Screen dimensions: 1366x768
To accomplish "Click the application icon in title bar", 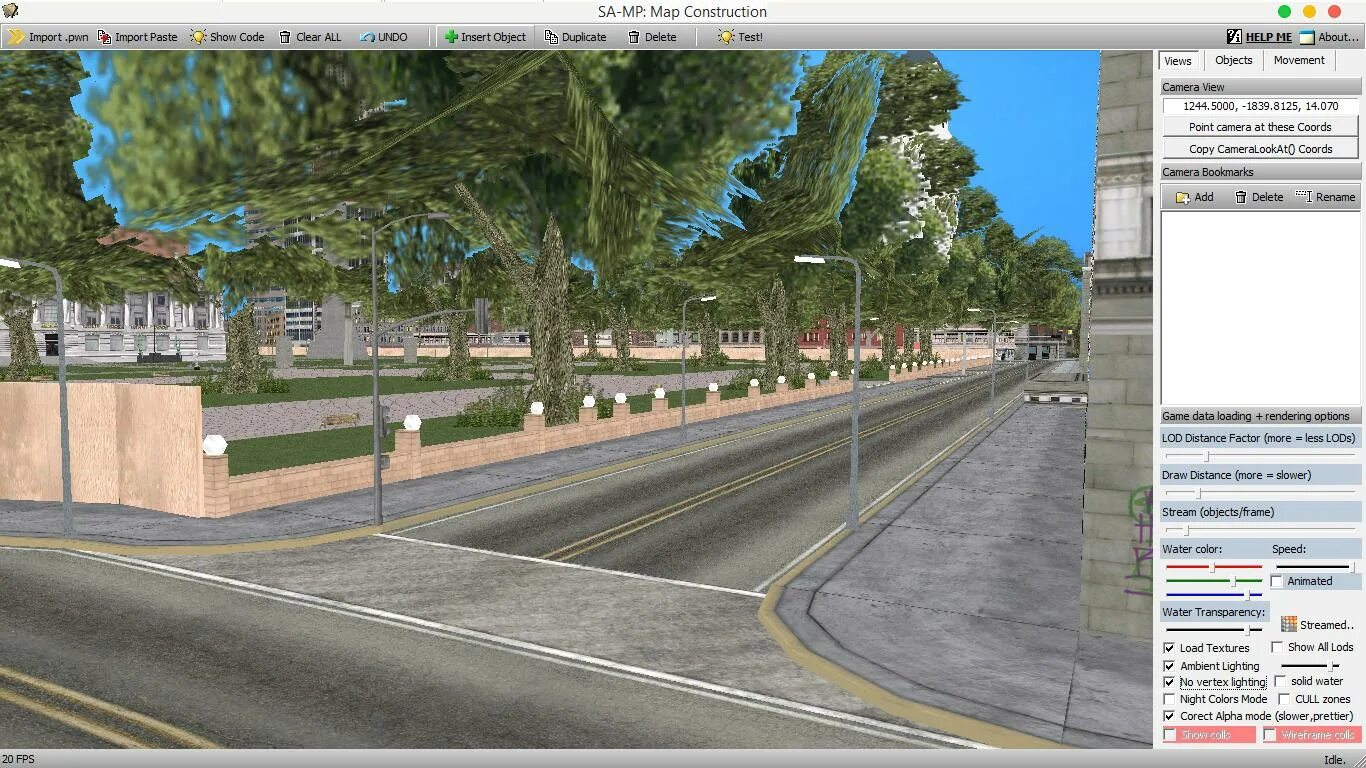I will tap(11, 11).
